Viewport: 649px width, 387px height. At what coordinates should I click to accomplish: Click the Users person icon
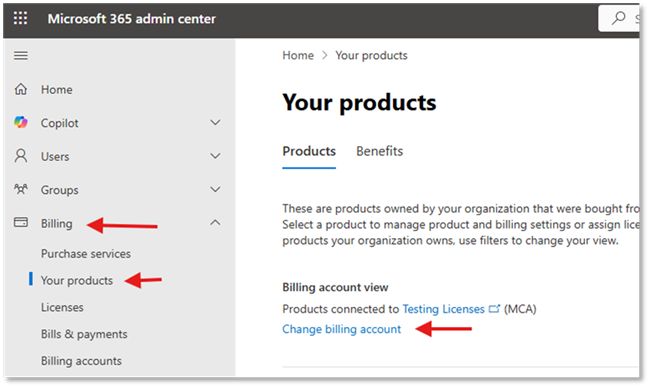tap(21, 156)
